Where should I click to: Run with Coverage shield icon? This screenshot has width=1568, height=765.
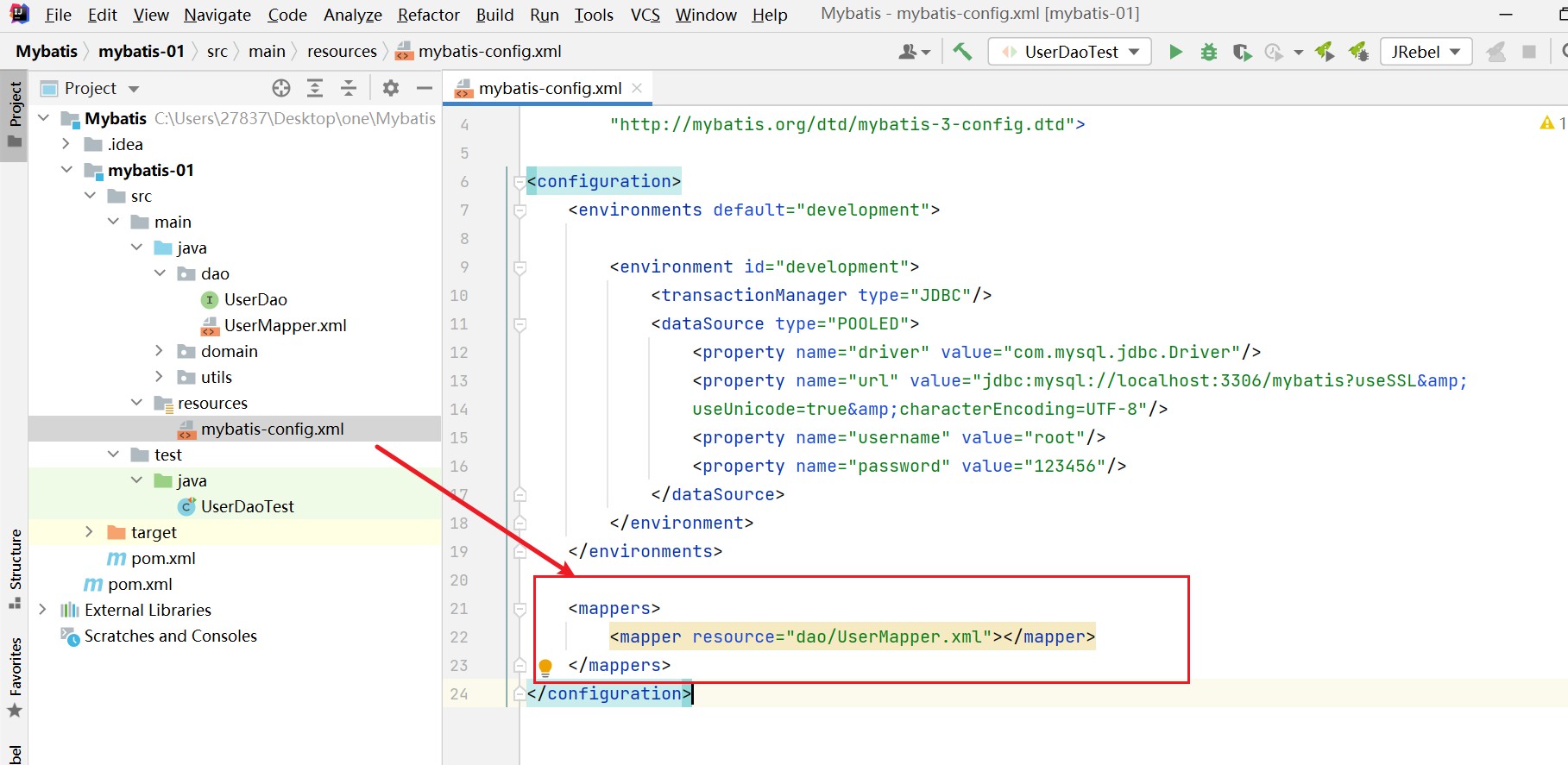click(x=1242, y=52)
